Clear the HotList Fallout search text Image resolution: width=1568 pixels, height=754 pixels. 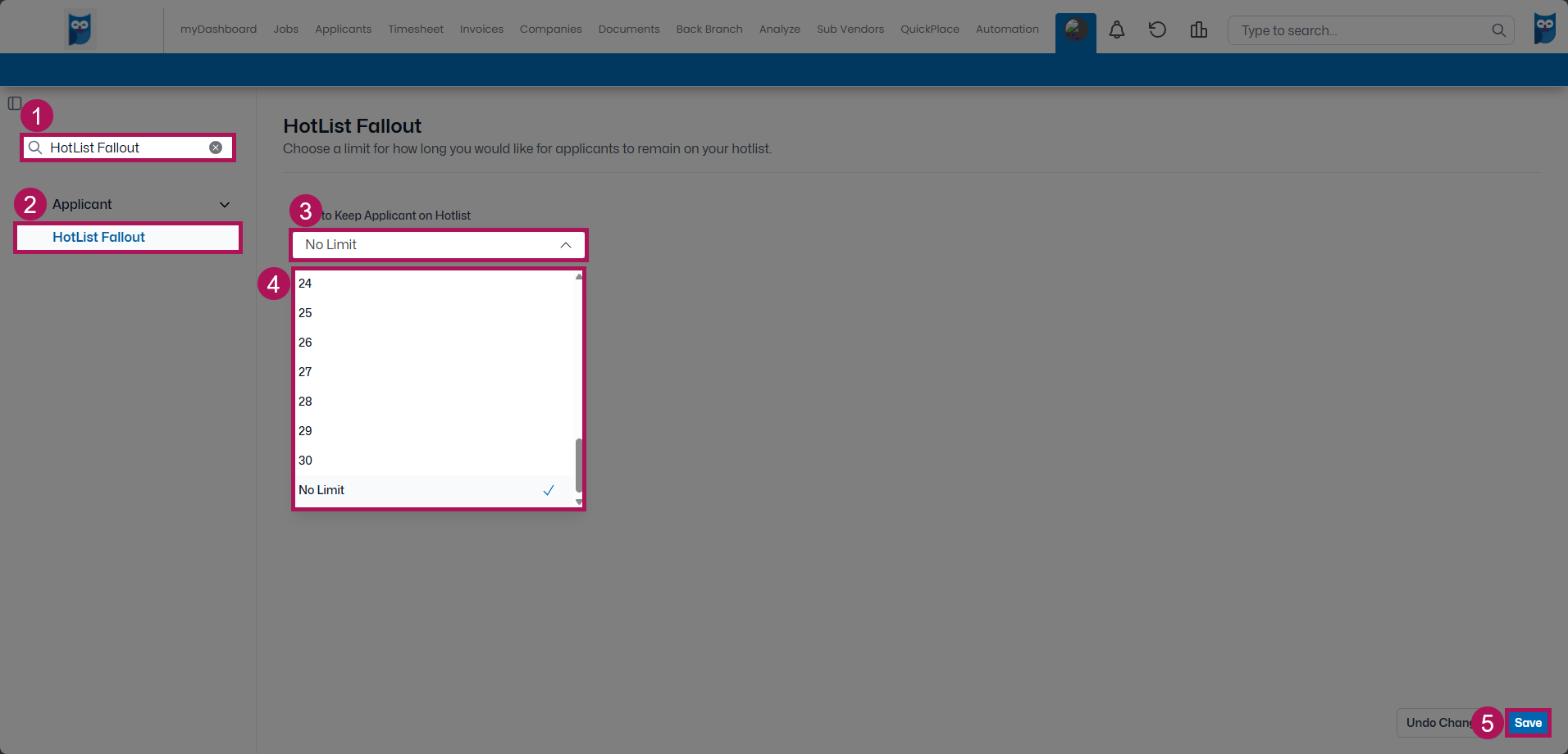pos(216,148)
